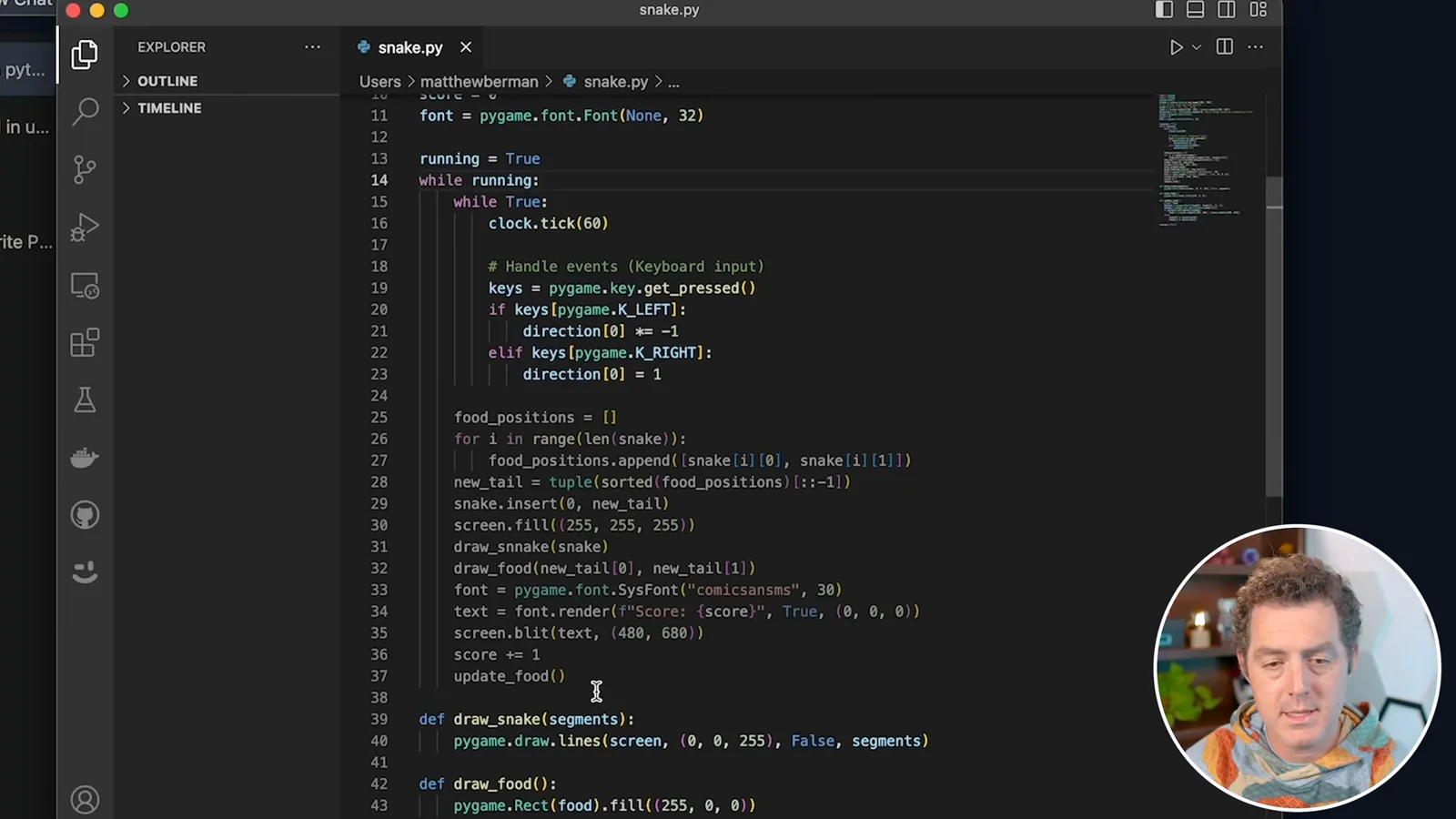1456x819 pixels.
Task: Open the Testing flask view
Action: click(x=85, y=400)
